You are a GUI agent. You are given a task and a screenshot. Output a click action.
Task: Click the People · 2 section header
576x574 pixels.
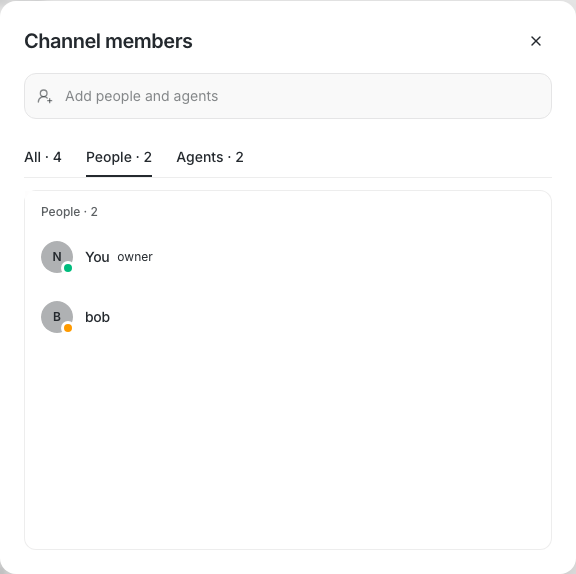point(69,212)
